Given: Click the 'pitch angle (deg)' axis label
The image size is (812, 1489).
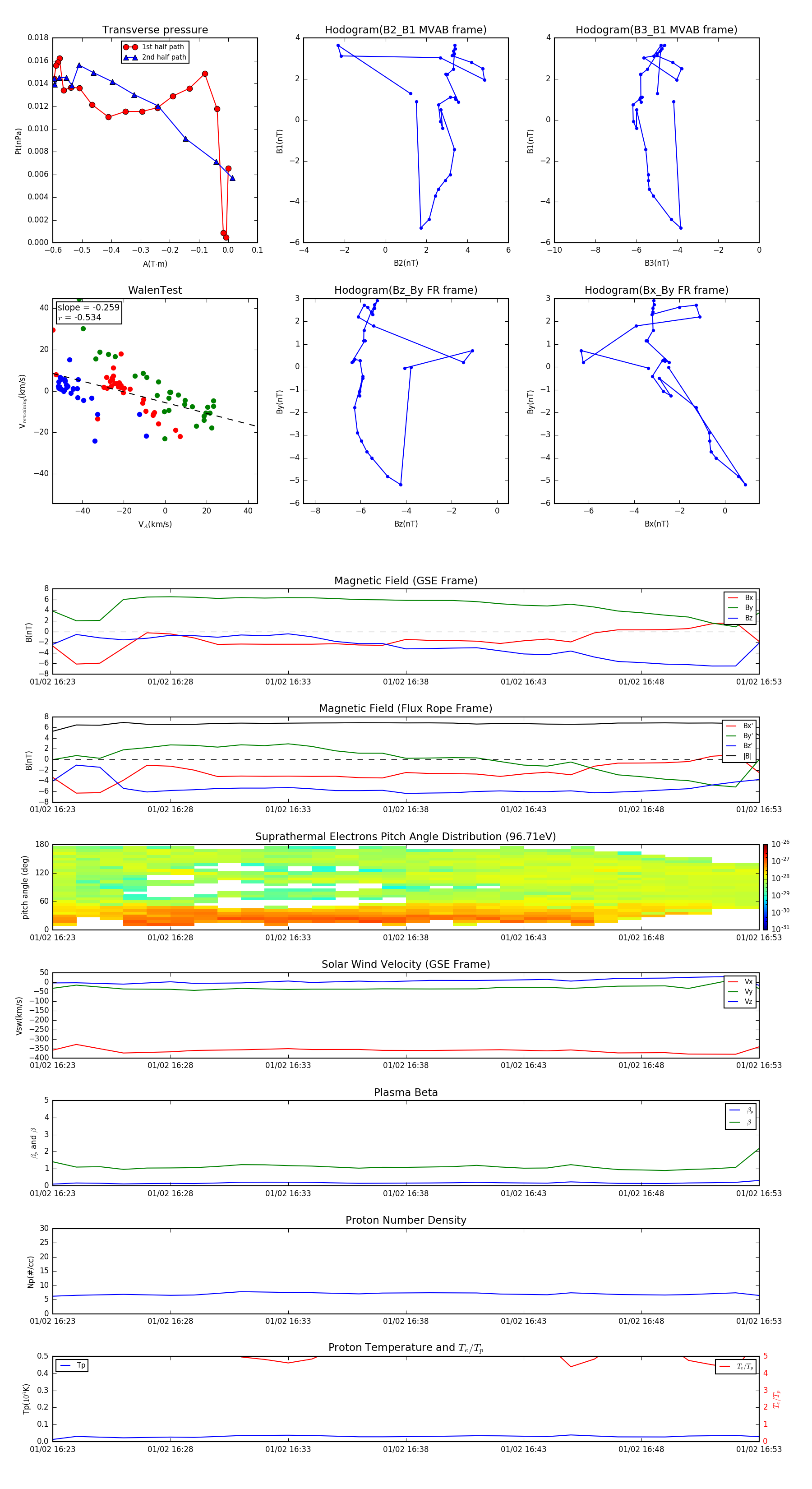Looking at the screenshot, I should (25, 887).
